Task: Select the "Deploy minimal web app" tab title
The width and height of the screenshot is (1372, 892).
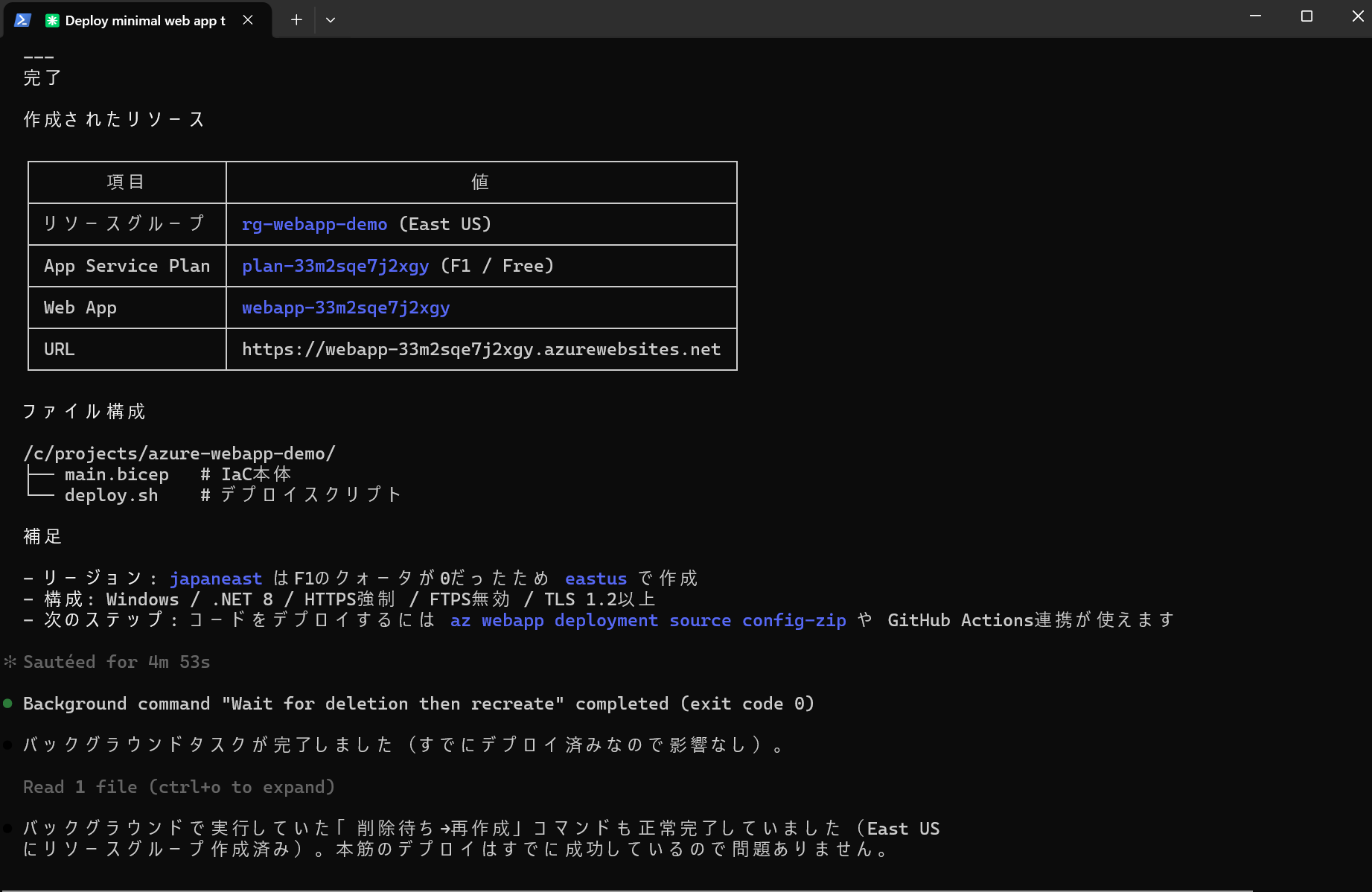Action: tap(145, 20)
